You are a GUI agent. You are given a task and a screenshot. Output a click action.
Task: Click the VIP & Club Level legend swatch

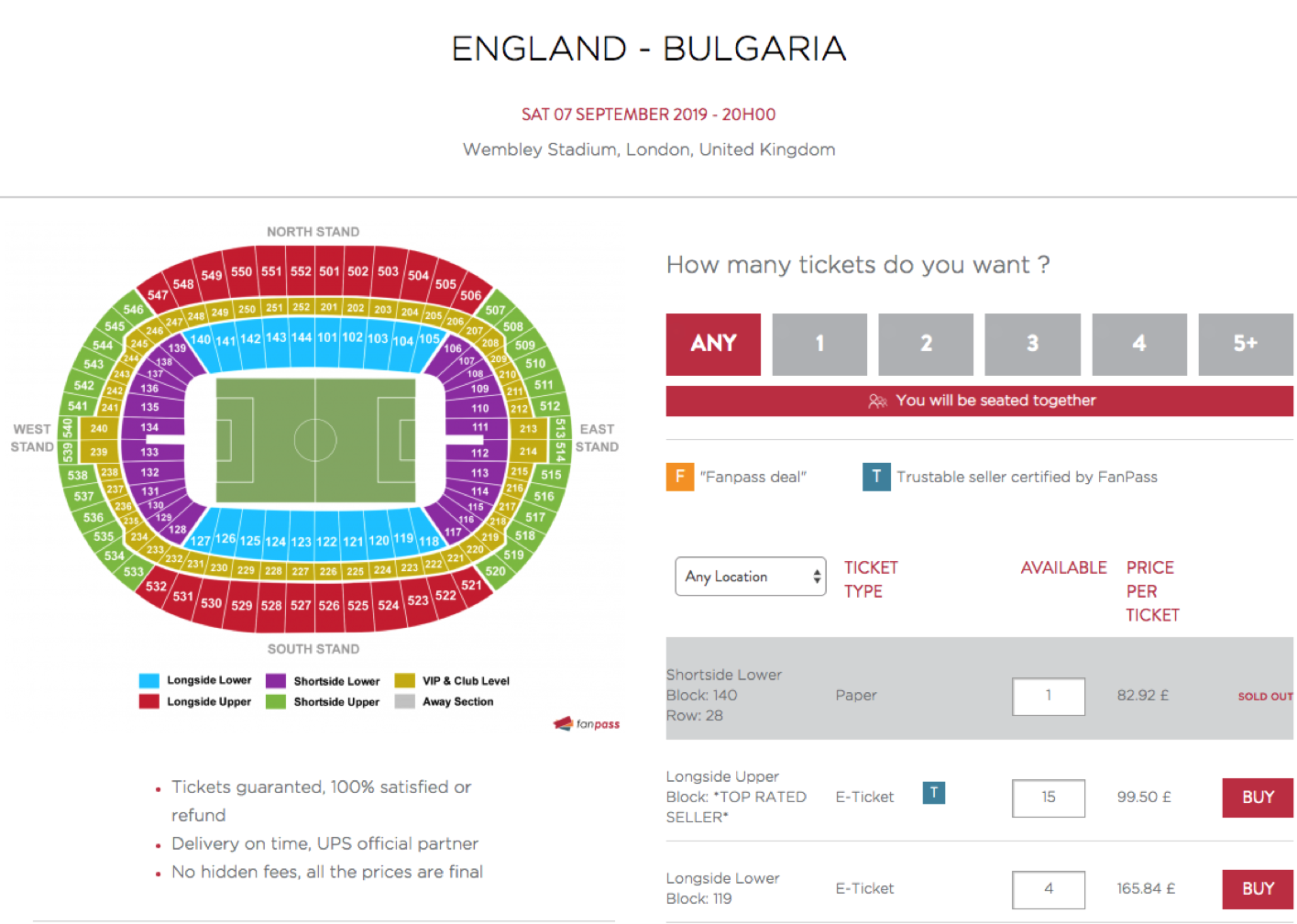[404, 680]
